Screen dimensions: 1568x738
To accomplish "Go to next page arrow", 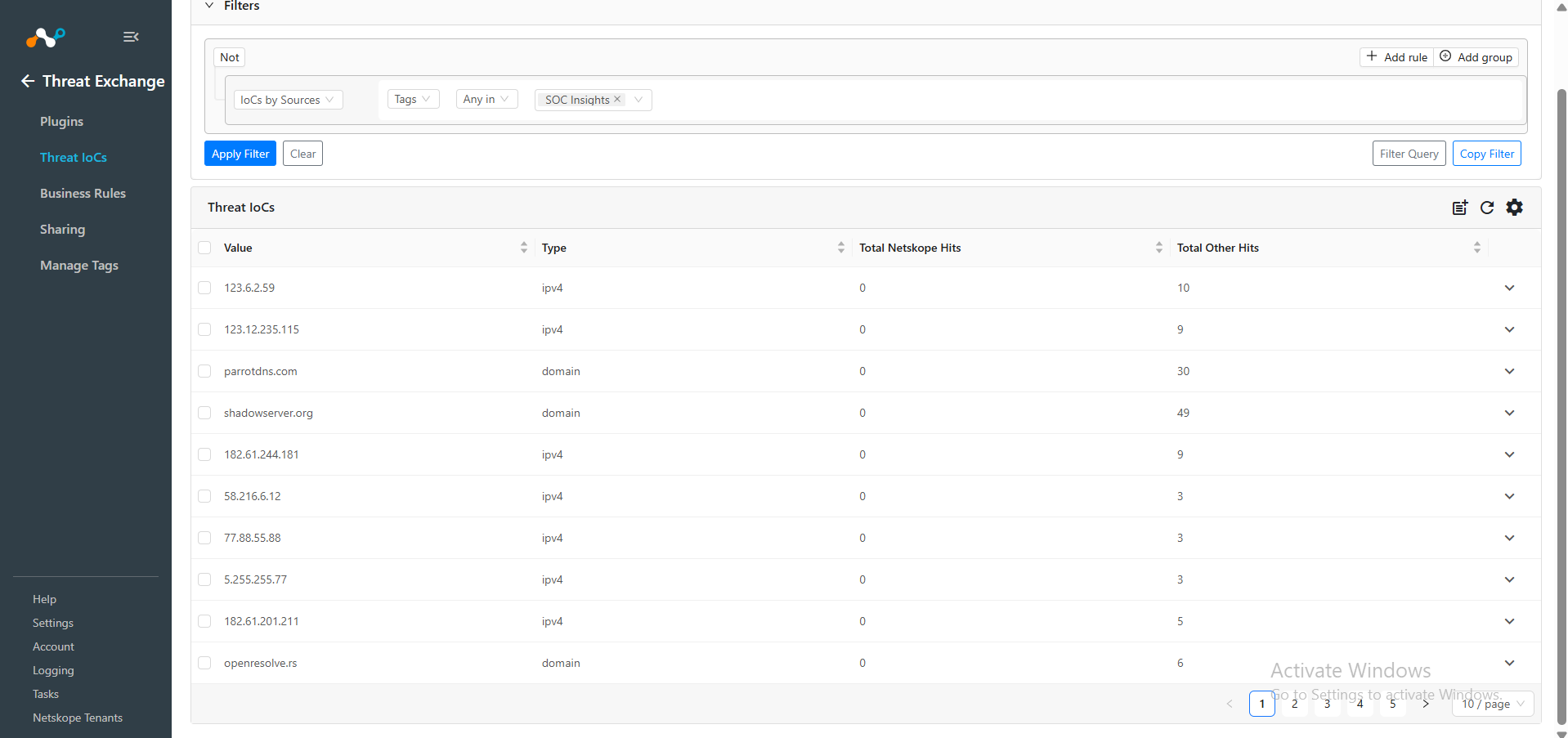I will tap(1426, 704).
